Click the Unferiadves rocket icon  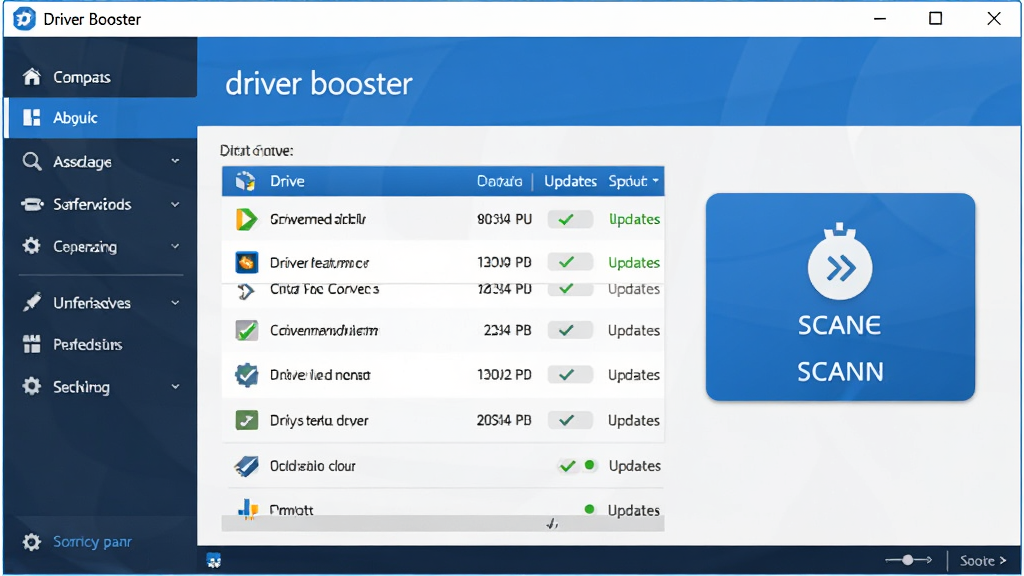pos(31,302)
